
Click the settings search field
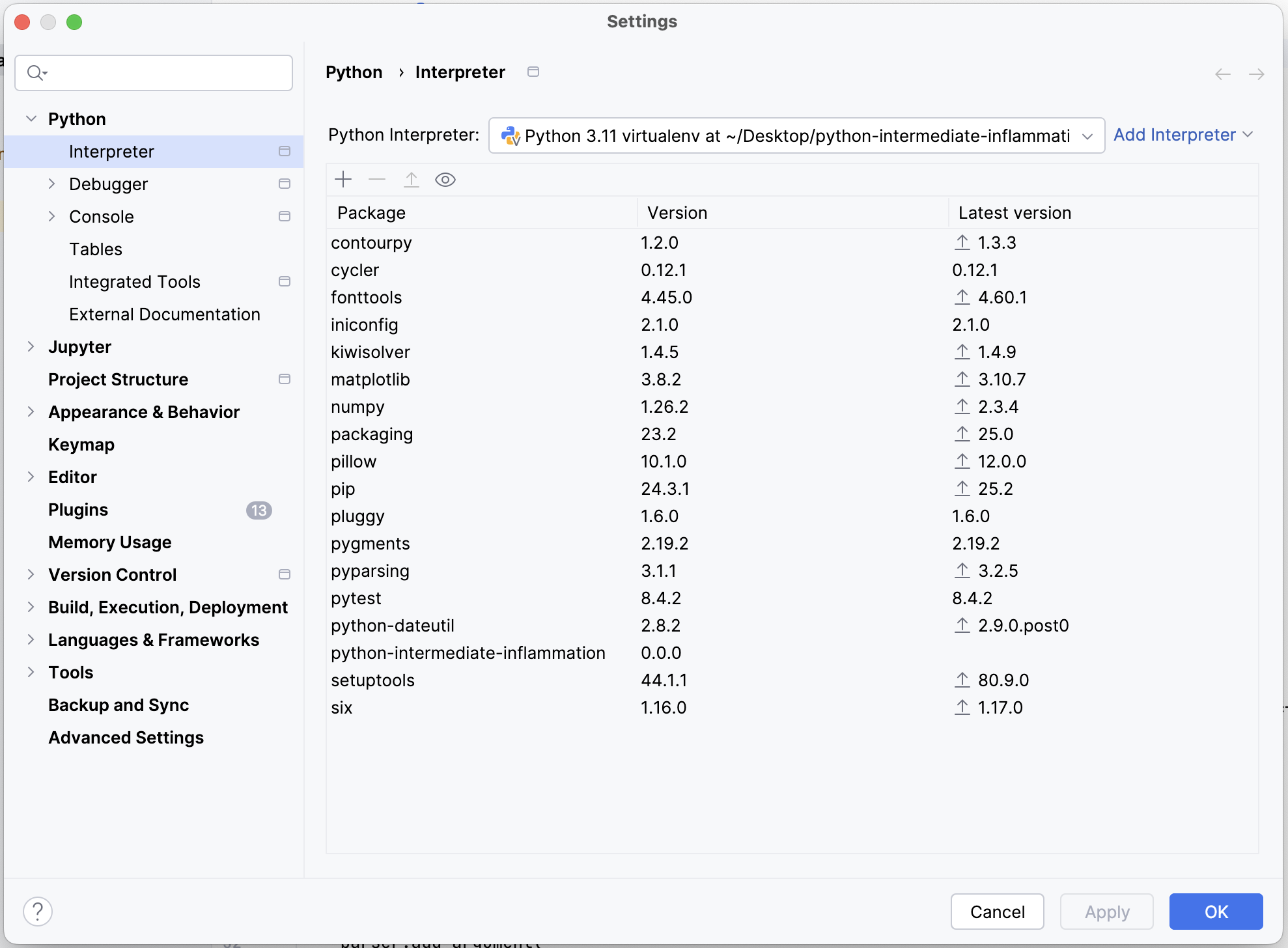(154, 72)
